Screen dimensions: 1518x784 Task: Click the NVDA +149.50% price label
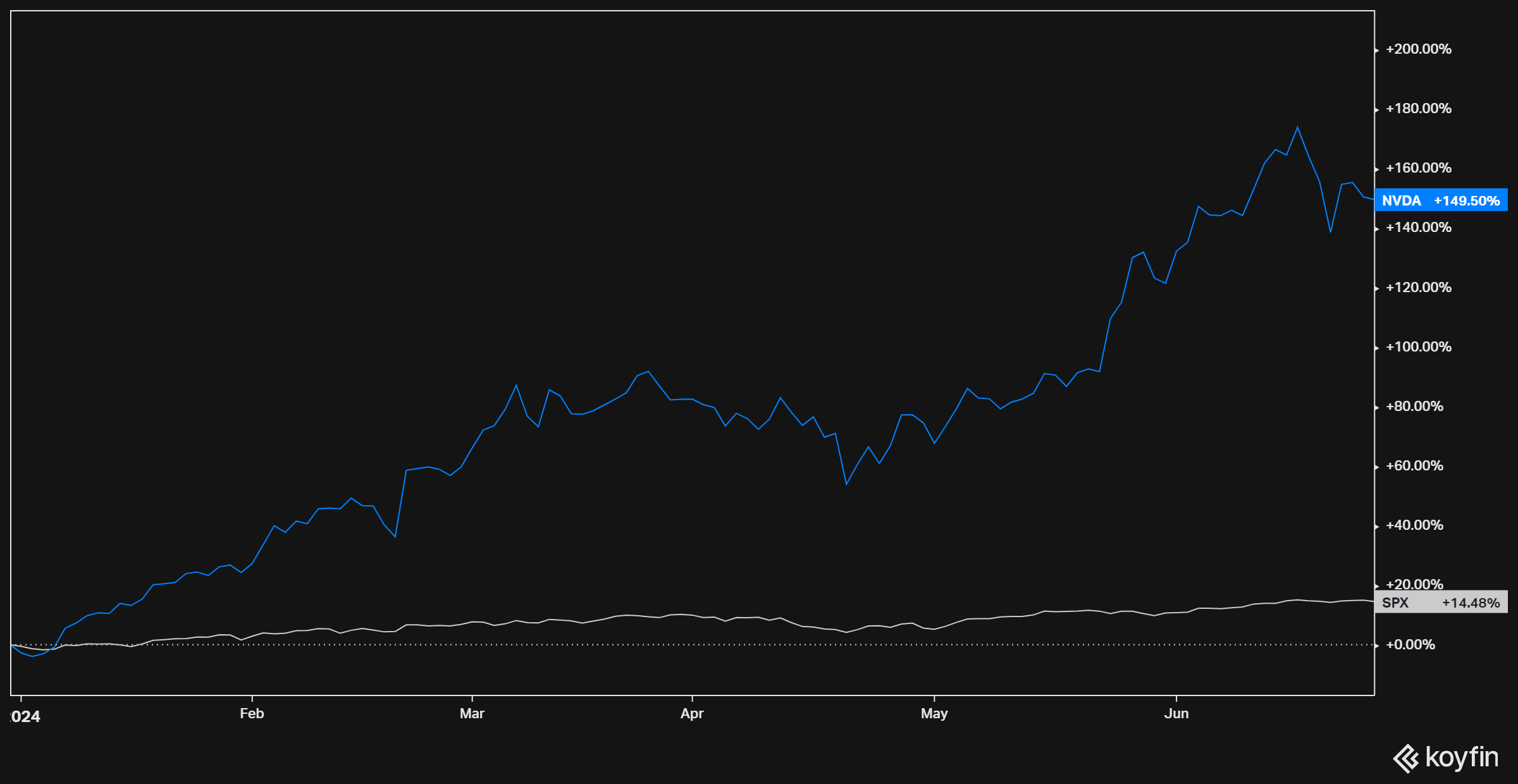[x=1441, y=200]
